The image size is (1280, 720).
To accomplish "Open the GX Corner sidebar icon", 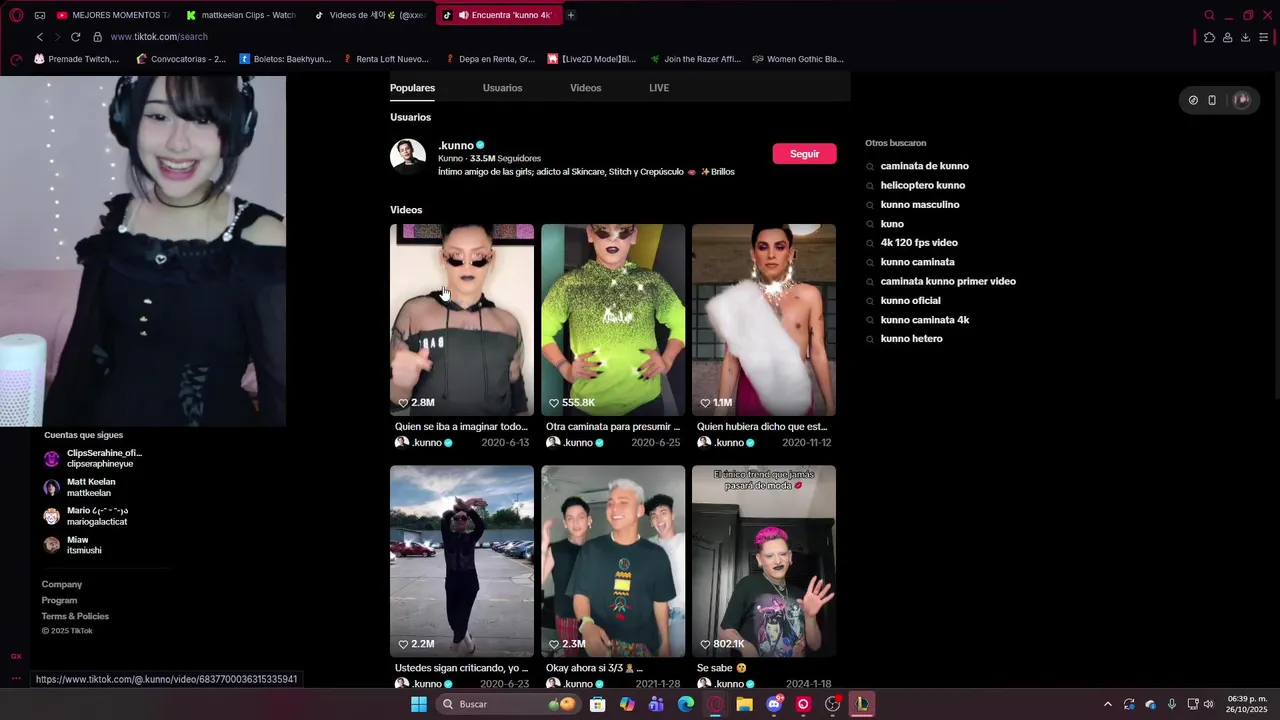I will pyautogui.click(x=16, y=656).
